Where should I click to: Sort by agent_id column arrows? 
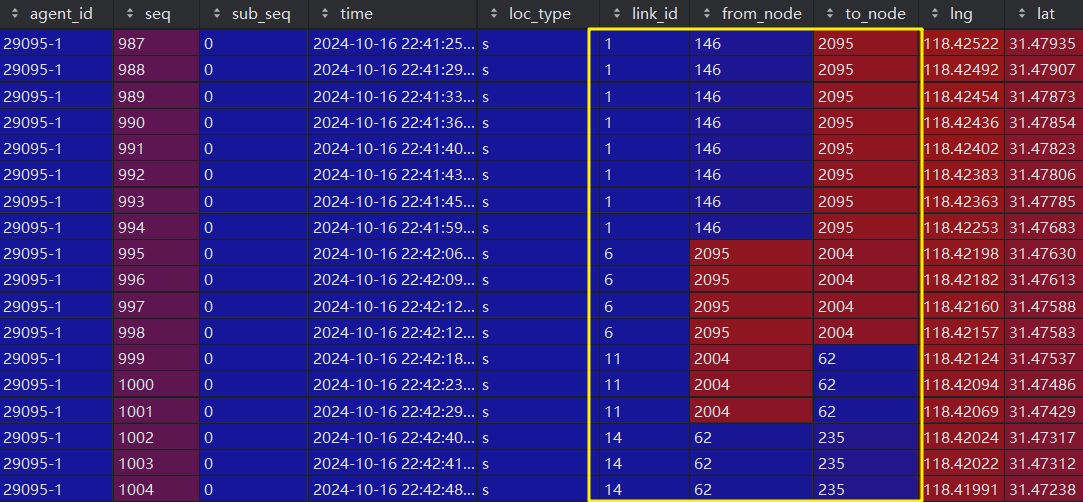(15, 14)
